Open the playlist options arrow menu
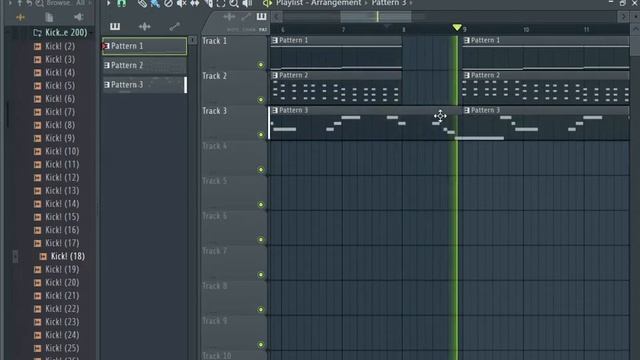 click(109, 3)
